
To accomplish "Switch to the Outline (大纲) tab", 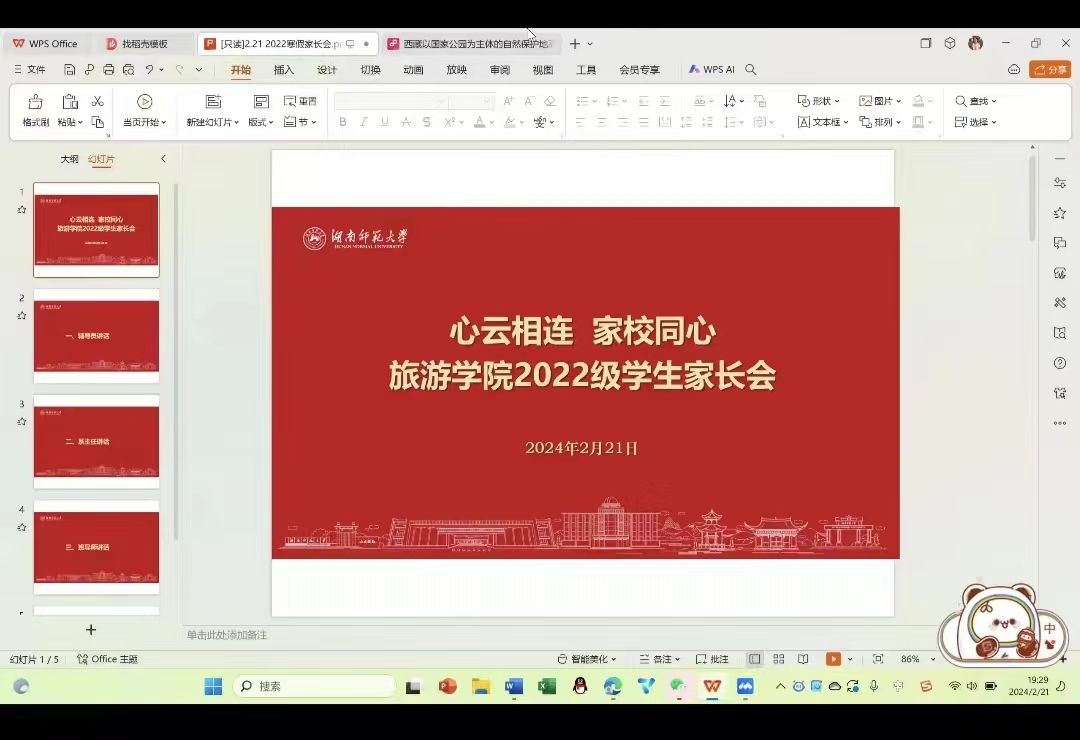I will (x=69, y=159).
